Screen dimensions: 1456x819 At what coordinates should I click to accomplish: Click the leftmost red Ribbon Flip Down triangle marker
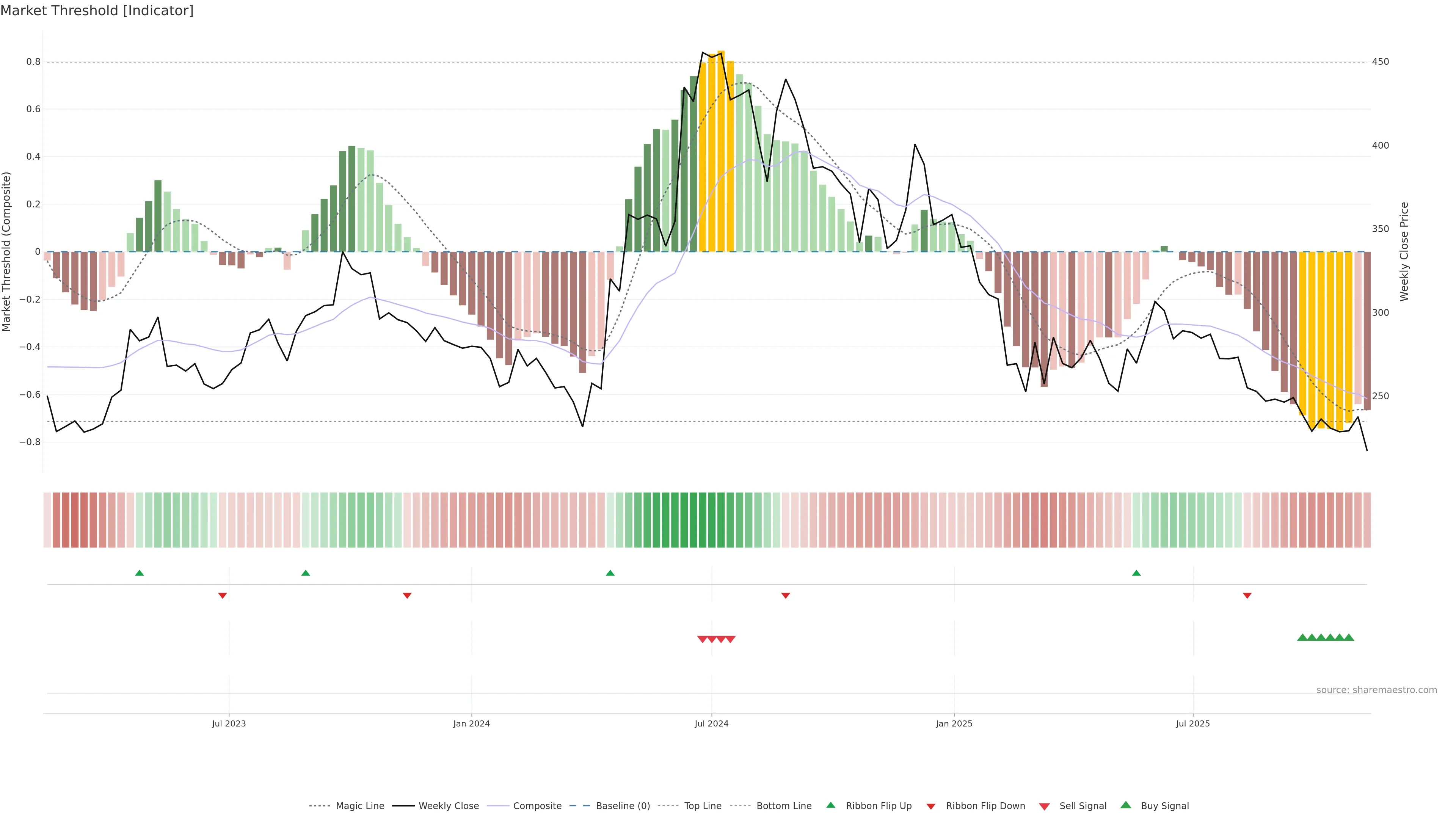[x=223, y=595]
